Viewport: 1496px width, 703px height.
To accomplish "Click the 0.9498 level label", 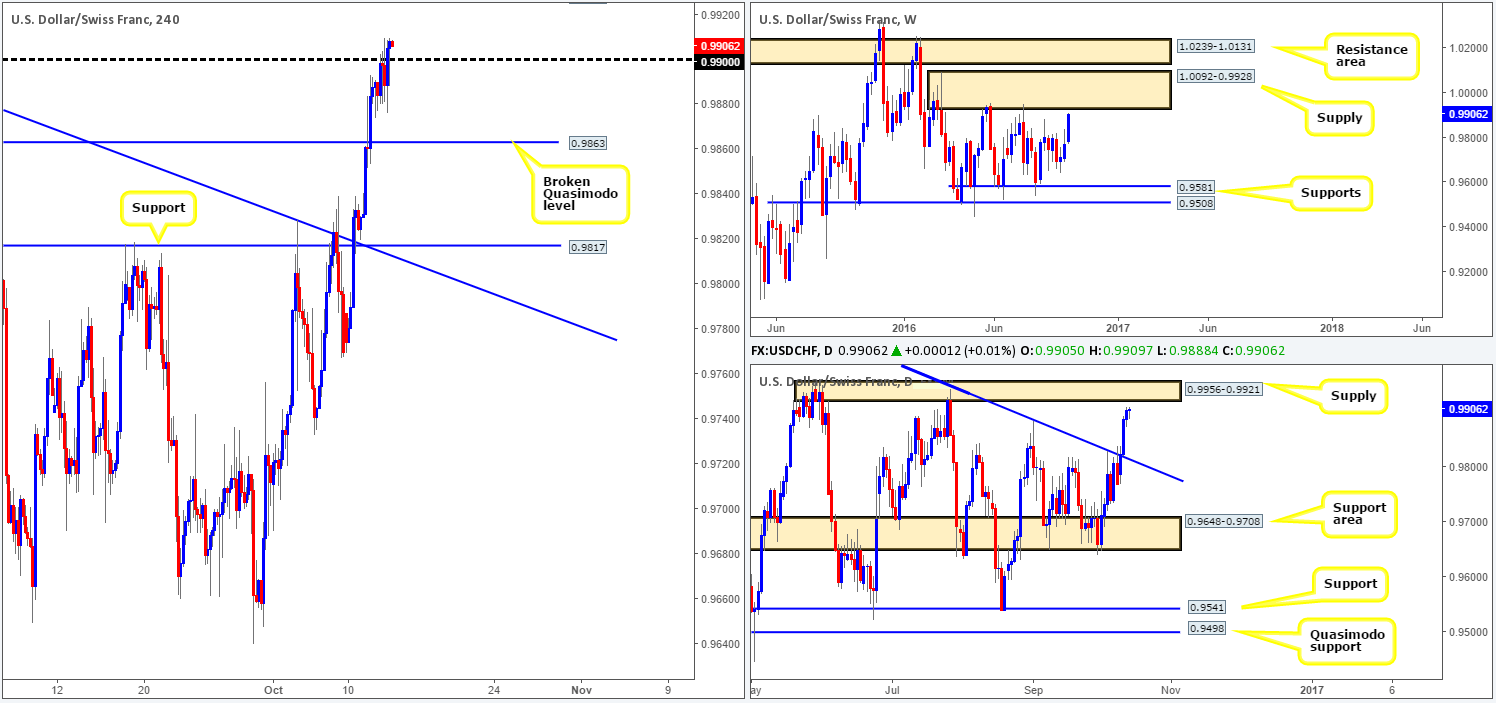I will pos(1206,630).
